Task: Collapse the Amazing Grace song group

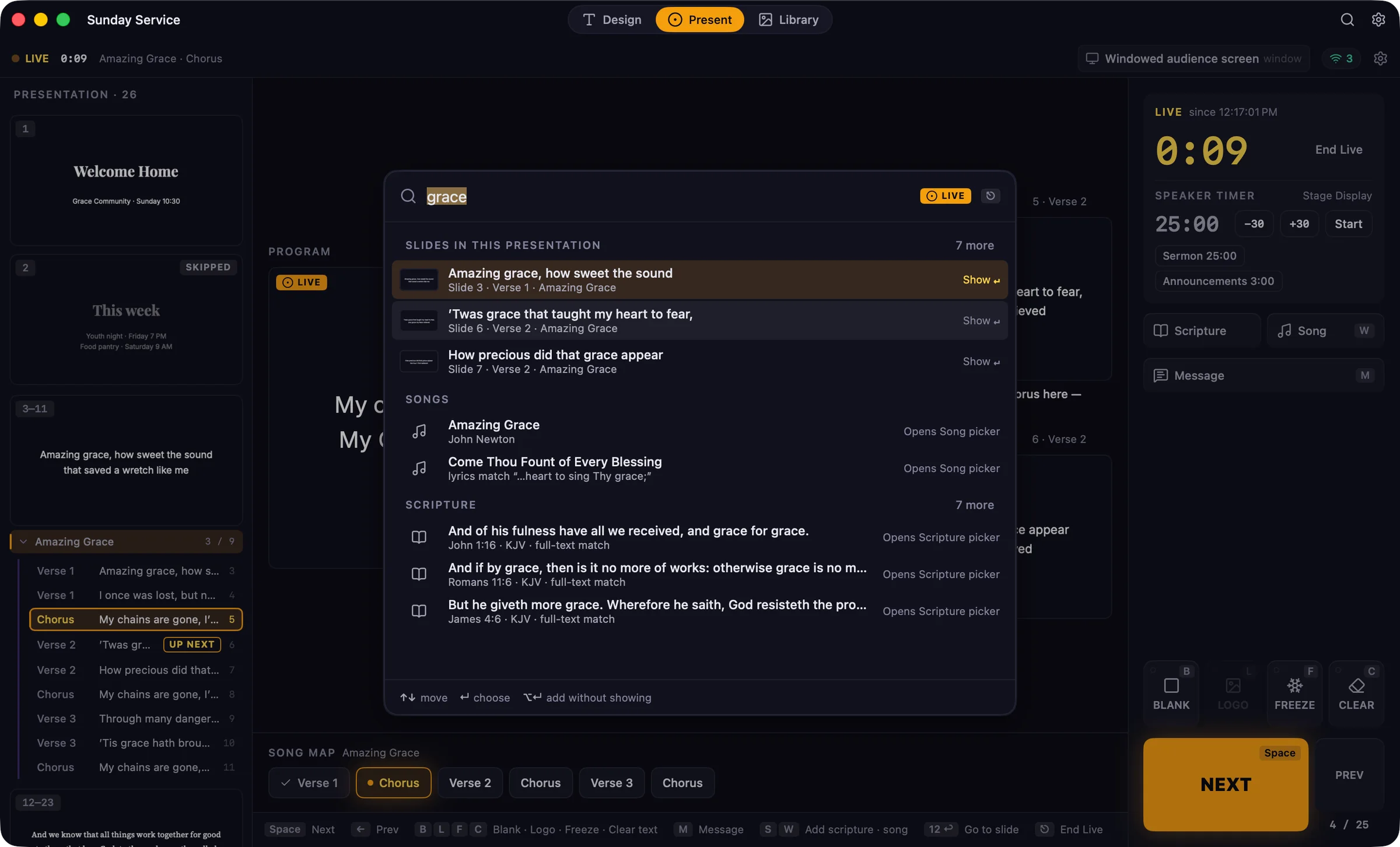Action: coord(23,542)
